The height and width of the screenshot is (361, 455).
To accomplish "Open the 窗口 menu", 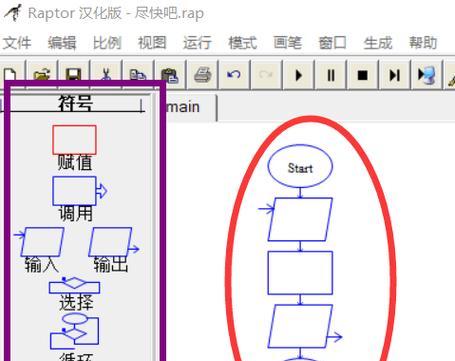I will 333,43.
